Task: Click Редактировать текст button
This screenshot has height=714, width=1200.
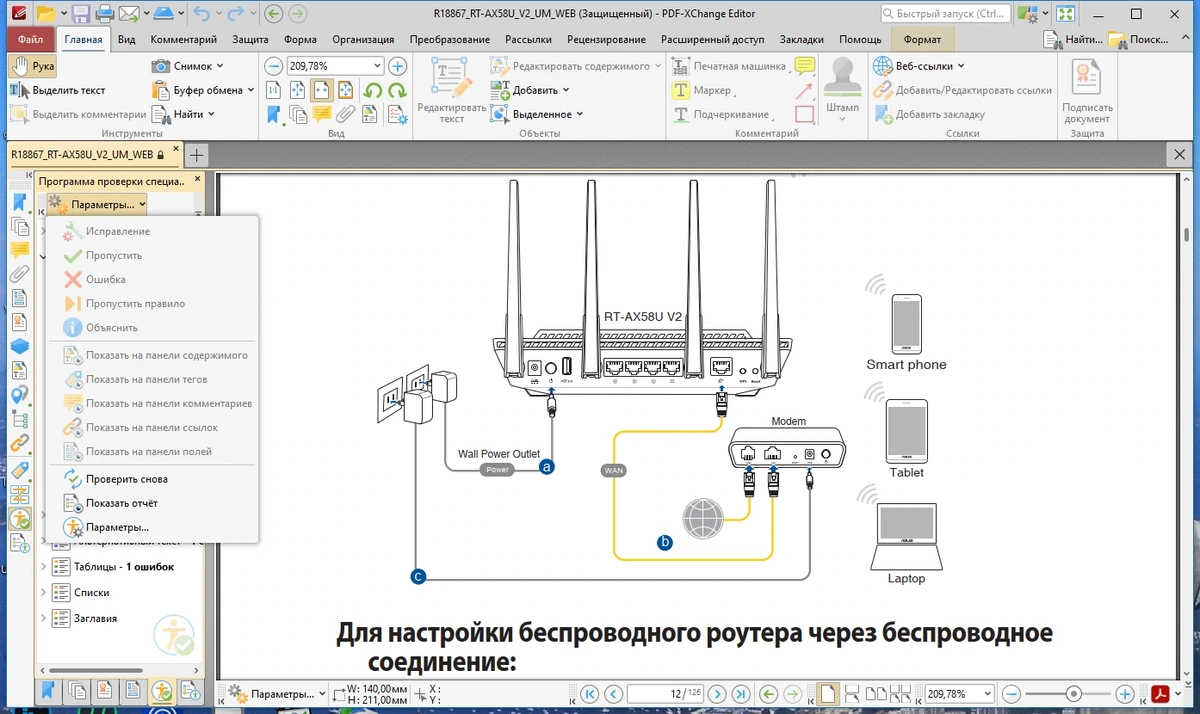Action: (x=451, y=90)
